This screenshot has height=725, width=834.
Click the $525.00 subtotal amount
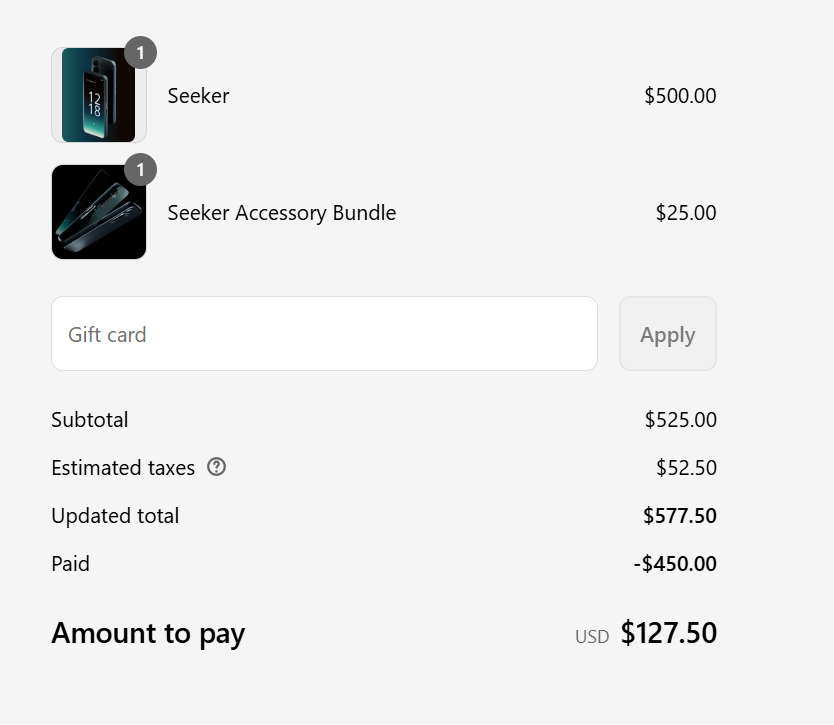pyautogui.click(x=681, y=420)
